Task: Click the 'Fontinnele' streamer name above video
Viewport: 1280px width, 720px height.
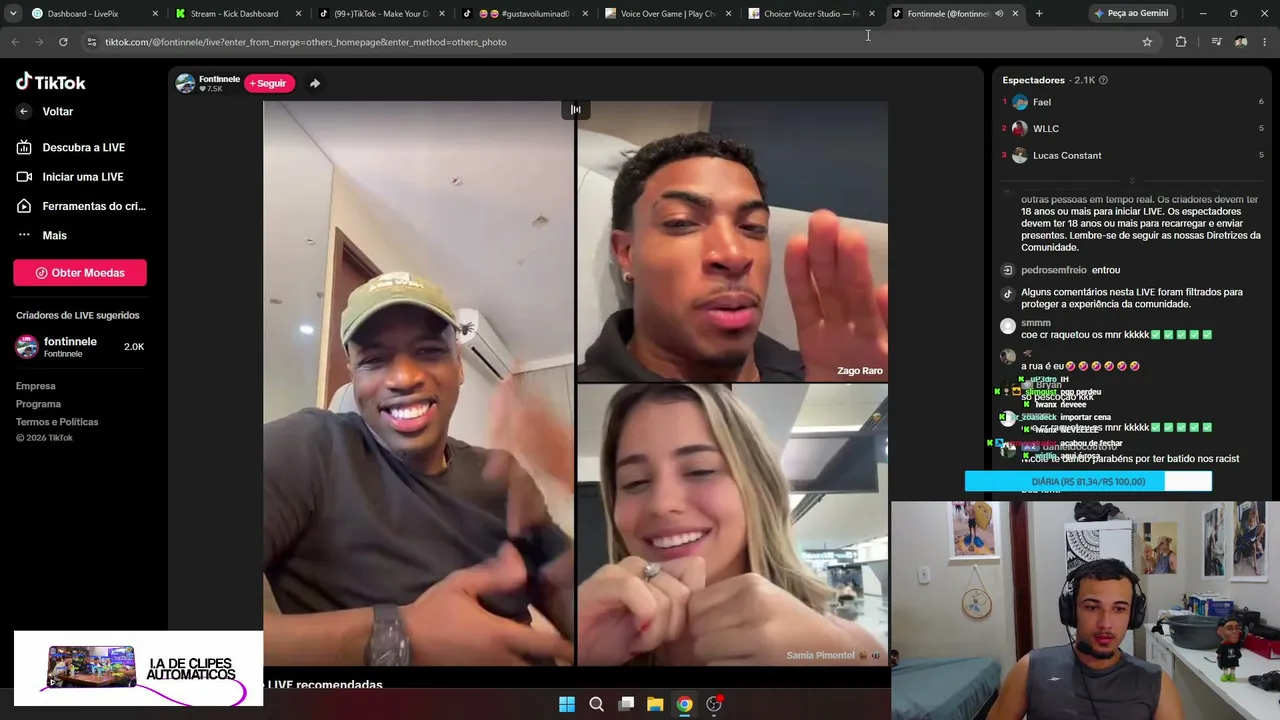Action: (x=219, y=79)
